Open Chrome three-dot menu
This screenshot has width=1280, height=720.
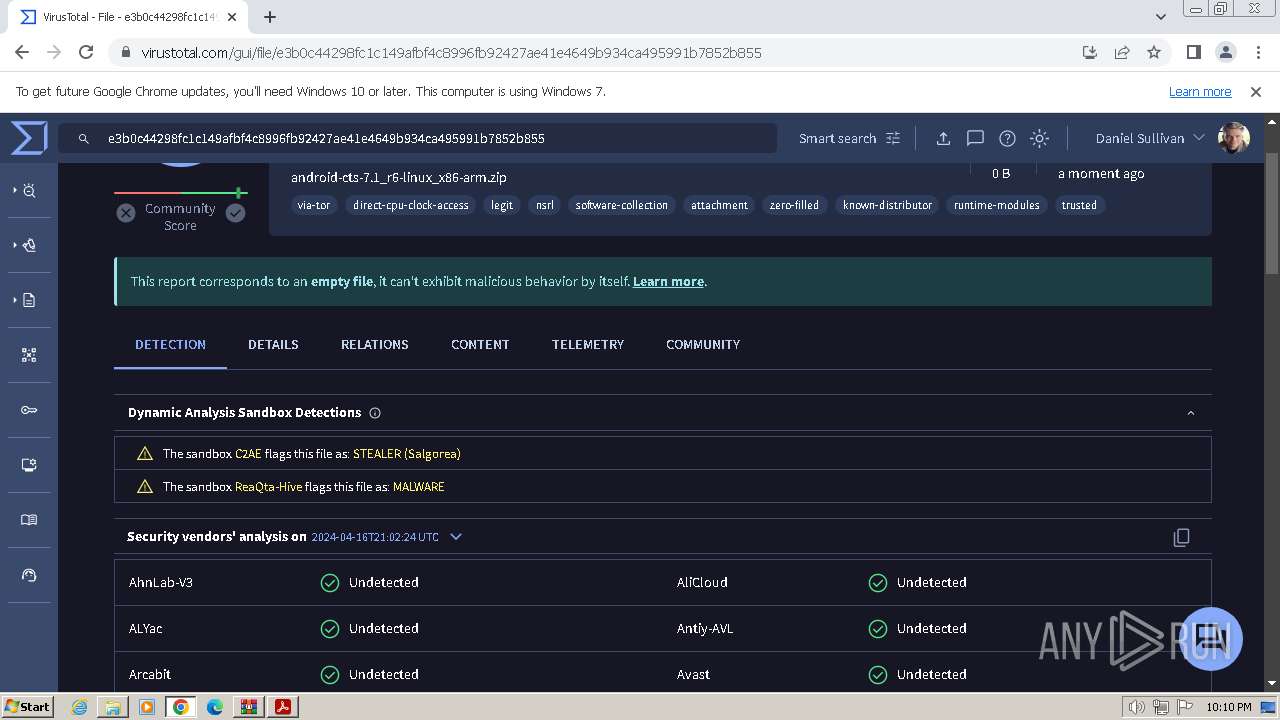click(x=1258, y=52)
